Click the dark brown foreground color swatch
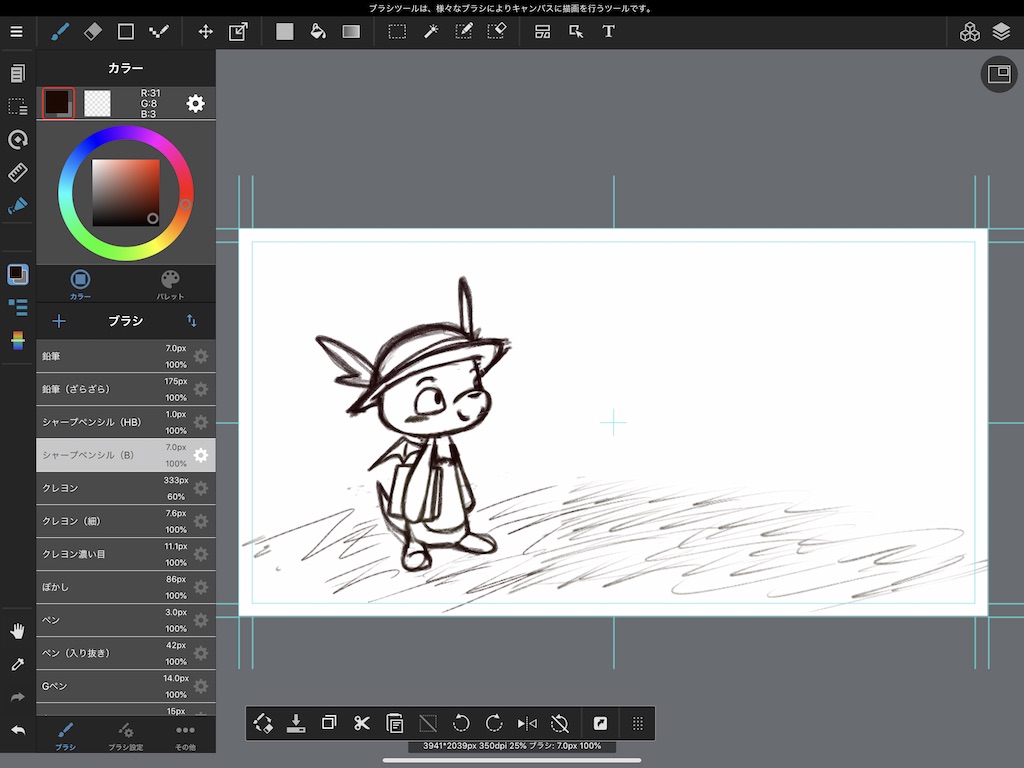The height and width of the screenshot is (768, 1024). point(57,102)
